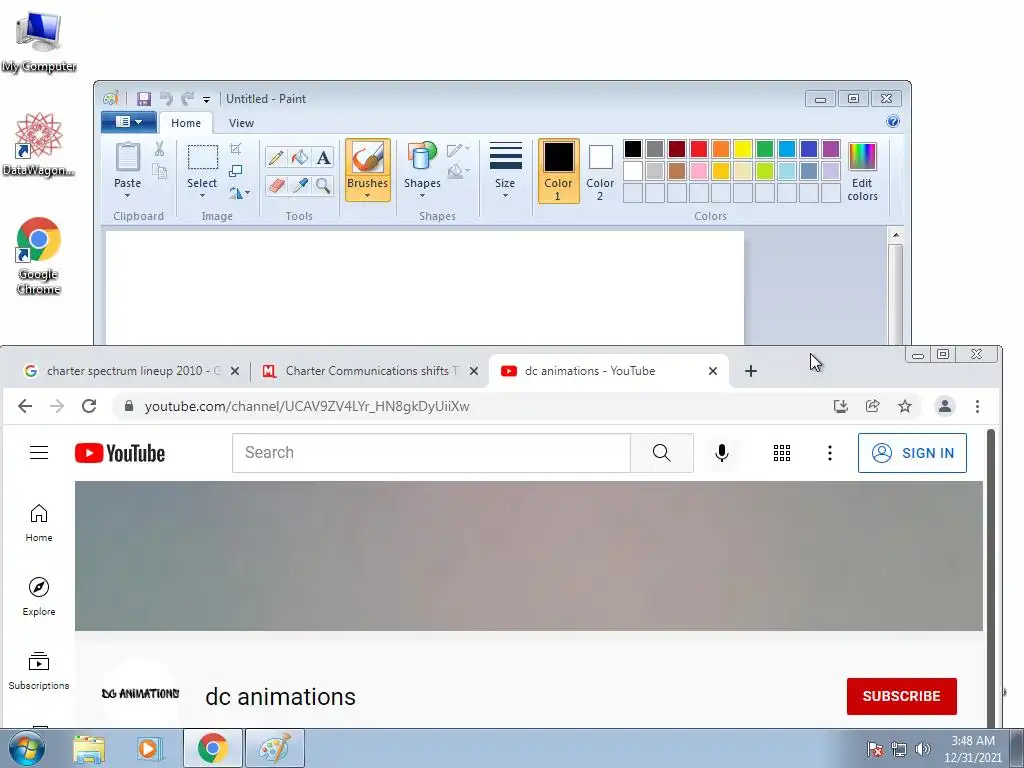The image size is (1024, 768).
Task: Click the microphone voice search icon
Action: [722, 453]
